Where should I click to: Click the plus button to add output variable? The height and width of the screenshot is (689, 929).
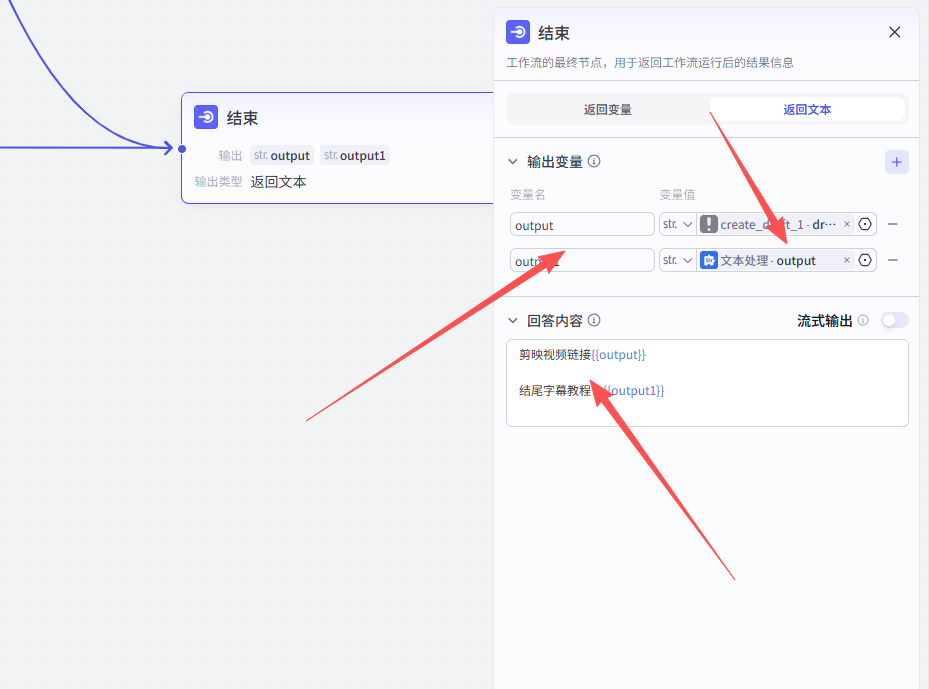pos(896,162)
